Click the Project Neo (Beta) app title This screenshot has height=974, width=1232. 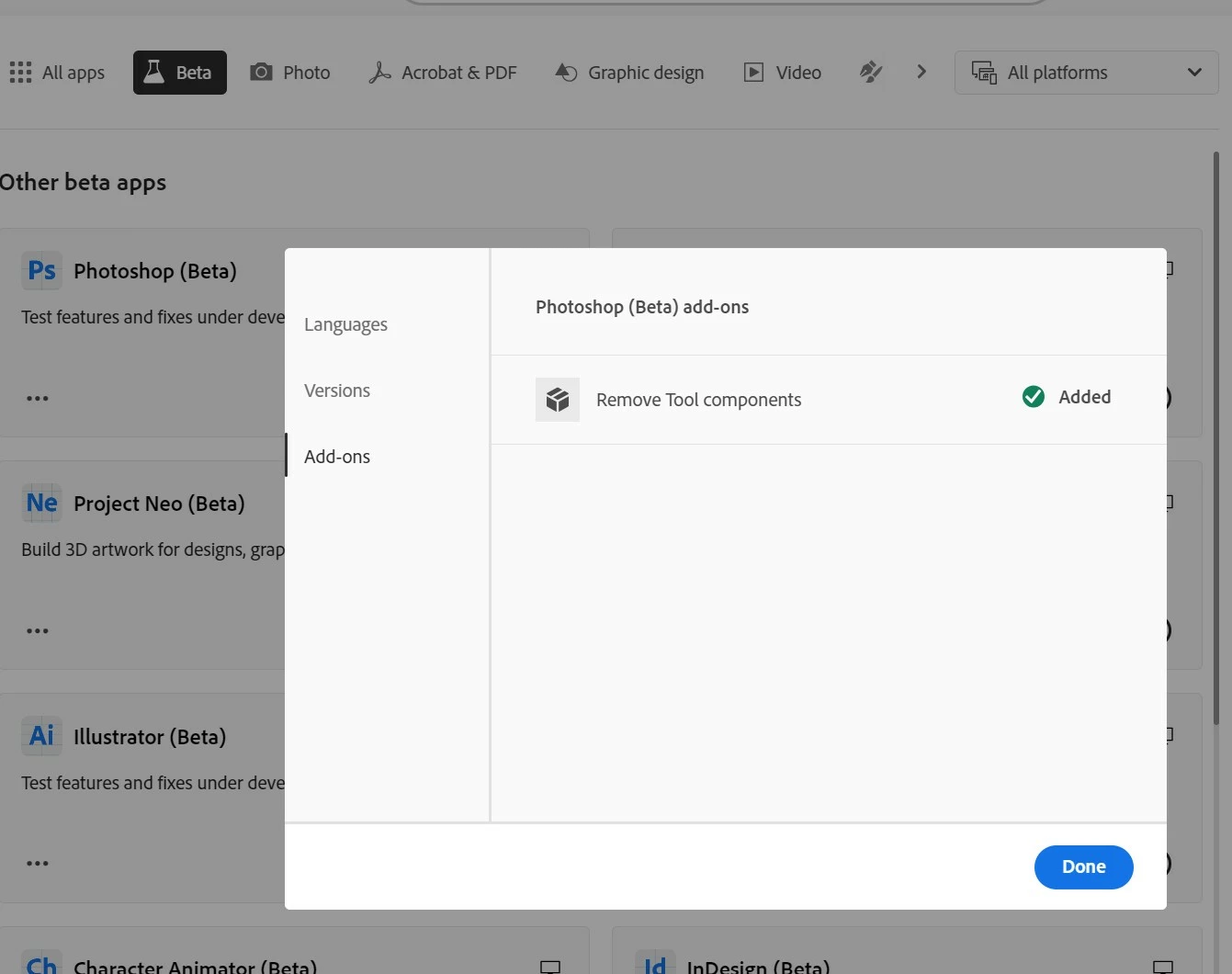pyautogui.click(x=159, y=504)
